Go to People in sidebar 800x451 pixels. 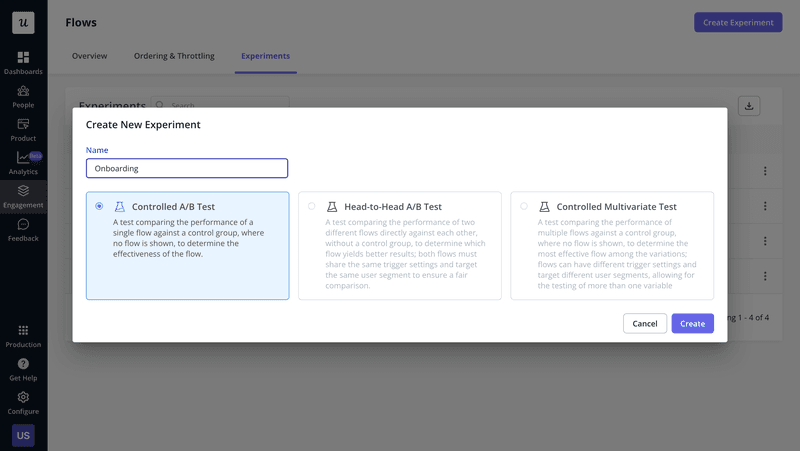(x=23, y=92)
